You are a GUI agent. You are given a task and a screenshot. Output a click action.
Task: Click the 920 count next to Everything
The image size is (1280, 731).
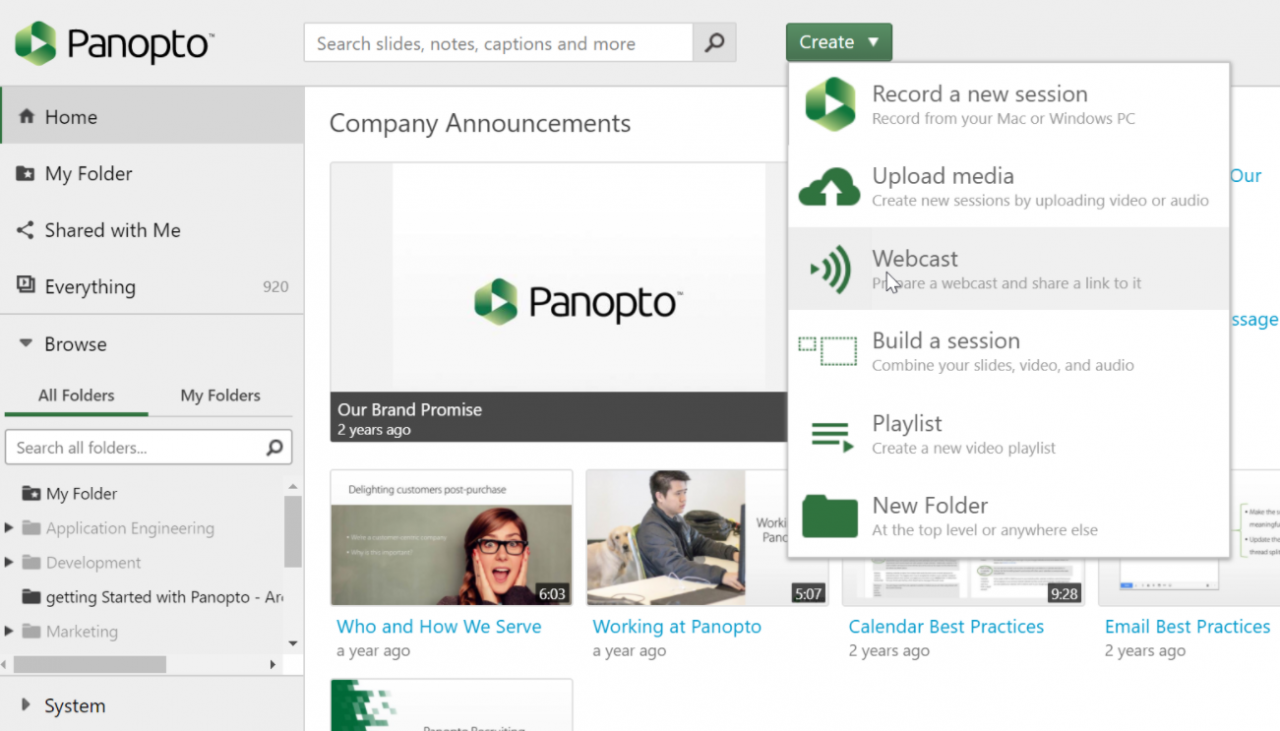[x=276, y=287]
